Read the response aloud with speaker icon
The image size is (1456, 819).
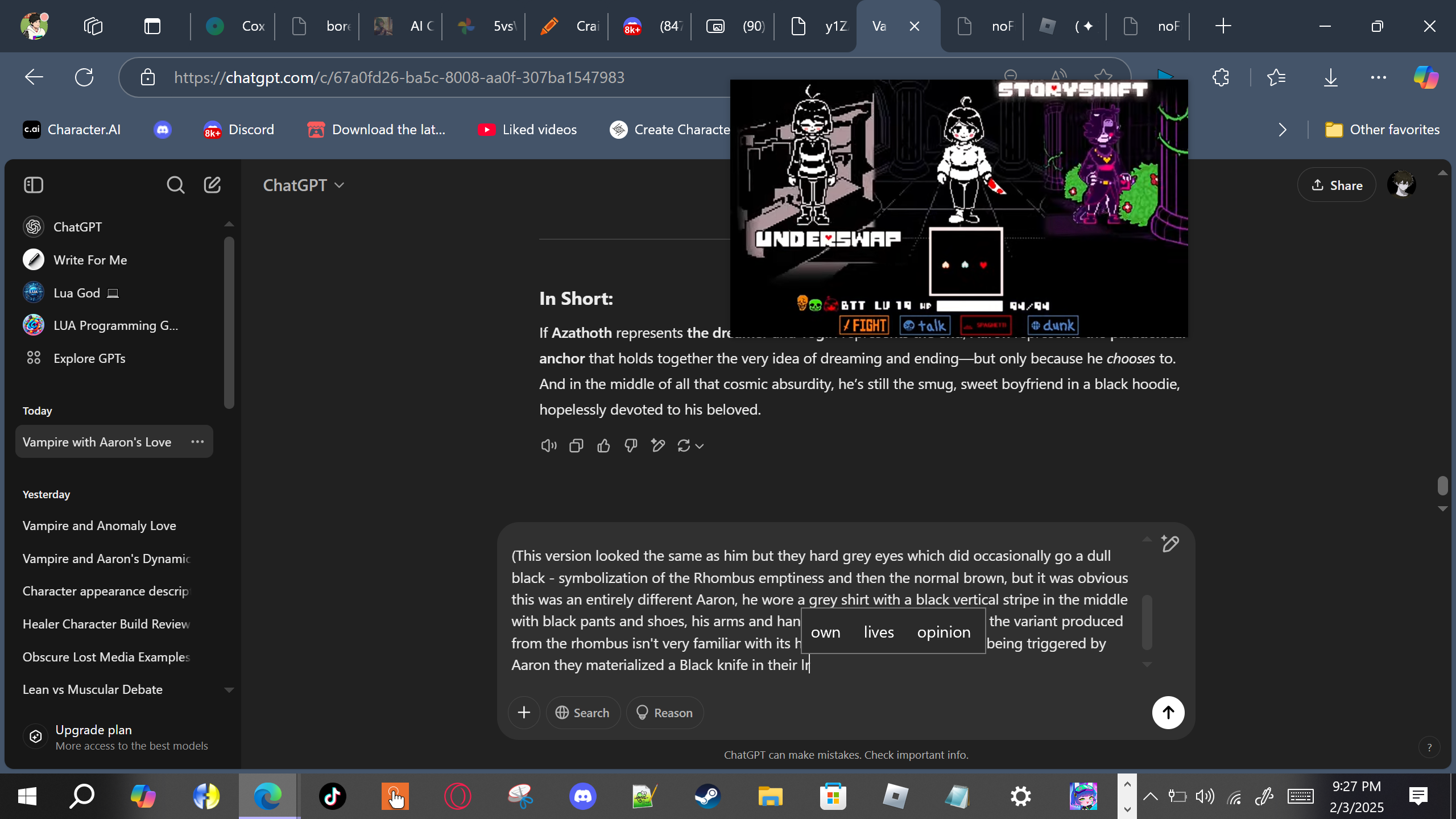pyautogui.click(x=548, y=446)
